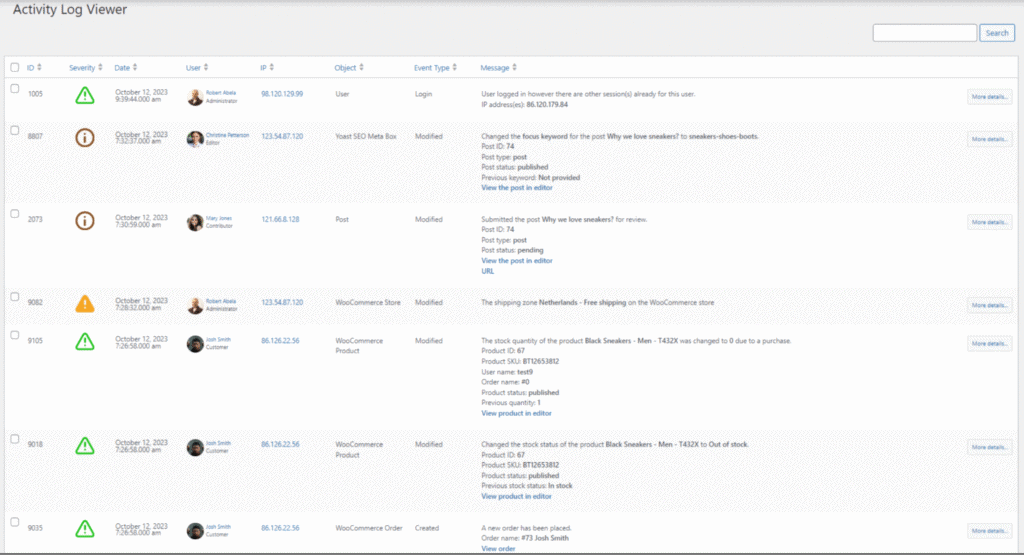
Task: Click the green warning icon for event 1005
Action: 85,96
